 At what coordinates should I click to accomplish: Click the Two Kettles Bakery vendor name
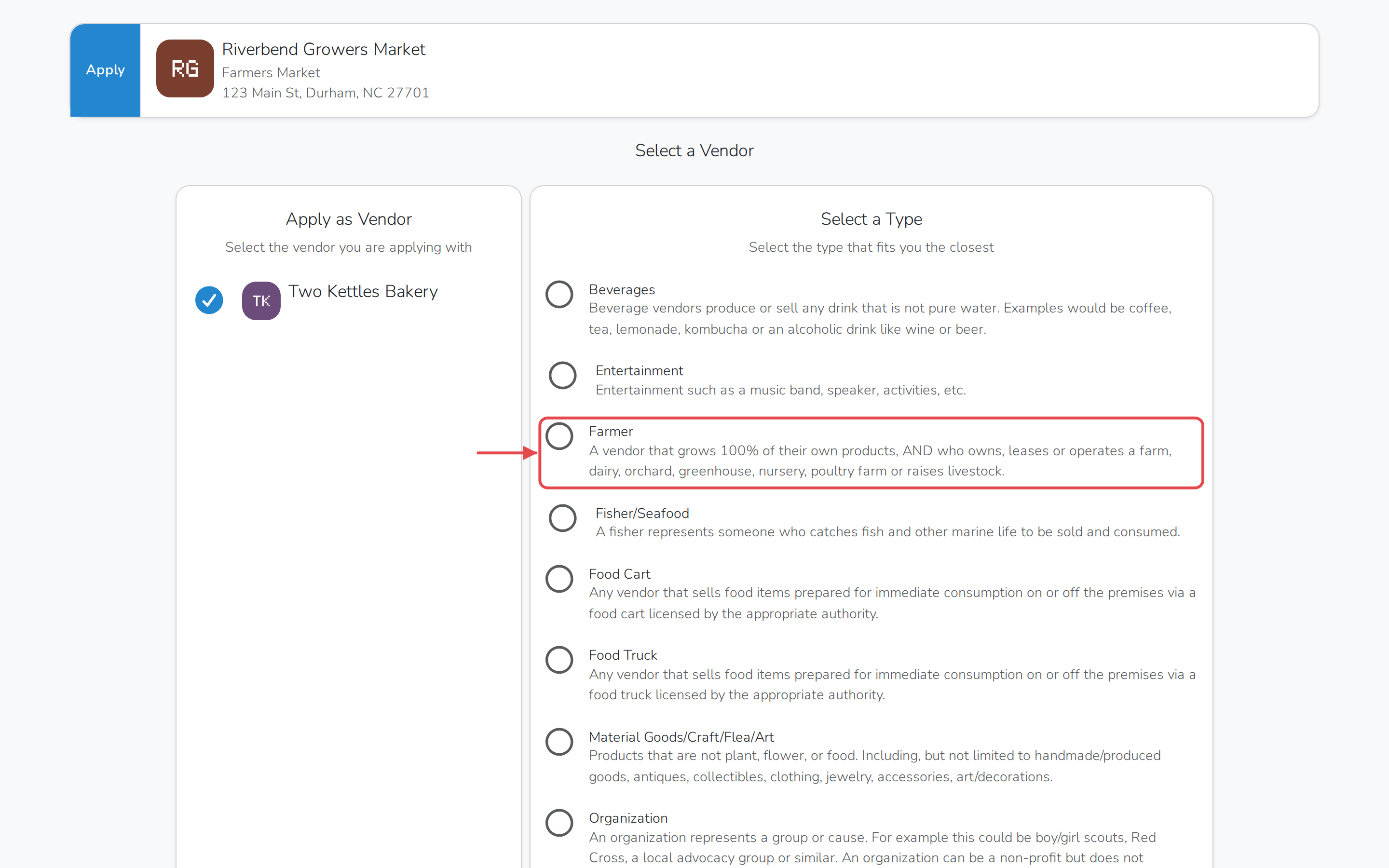tap(363, 292)
